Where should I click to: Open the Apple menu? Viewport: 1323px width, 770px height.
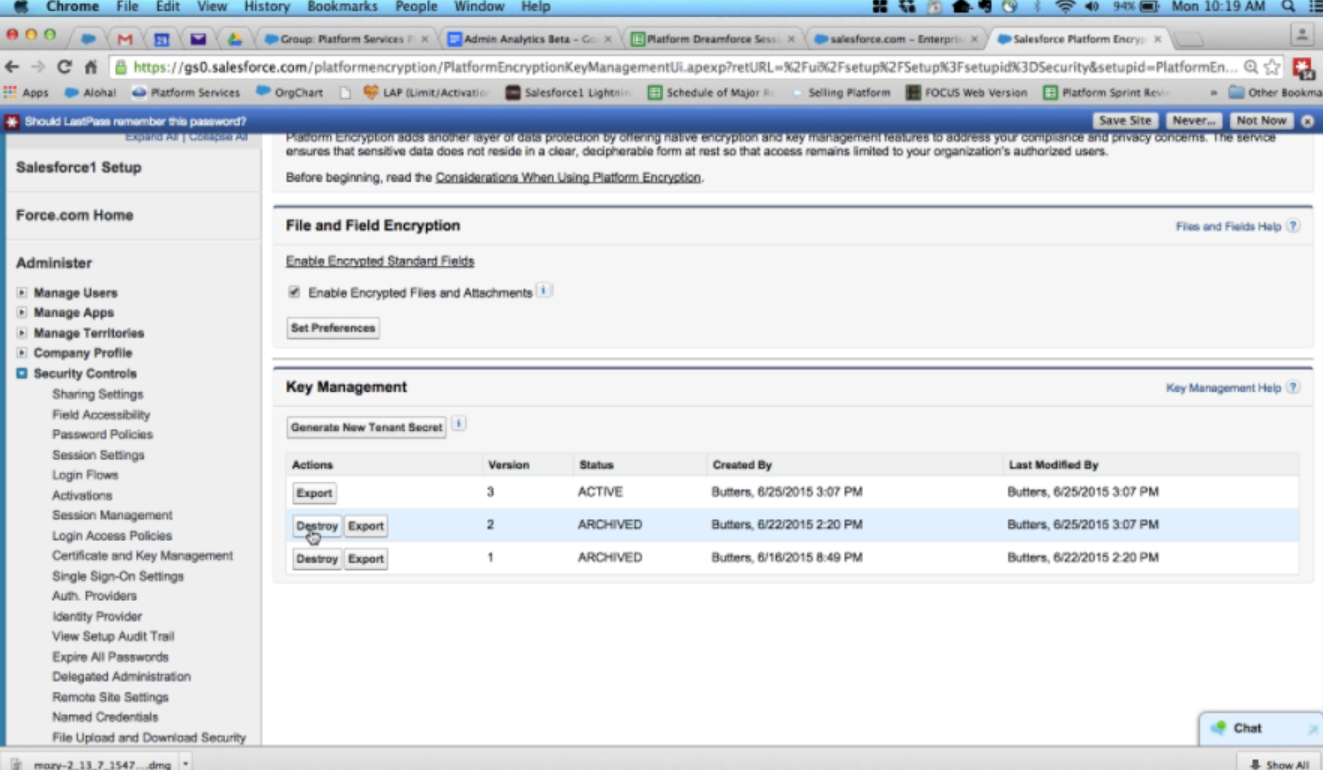tap(20, 7)
